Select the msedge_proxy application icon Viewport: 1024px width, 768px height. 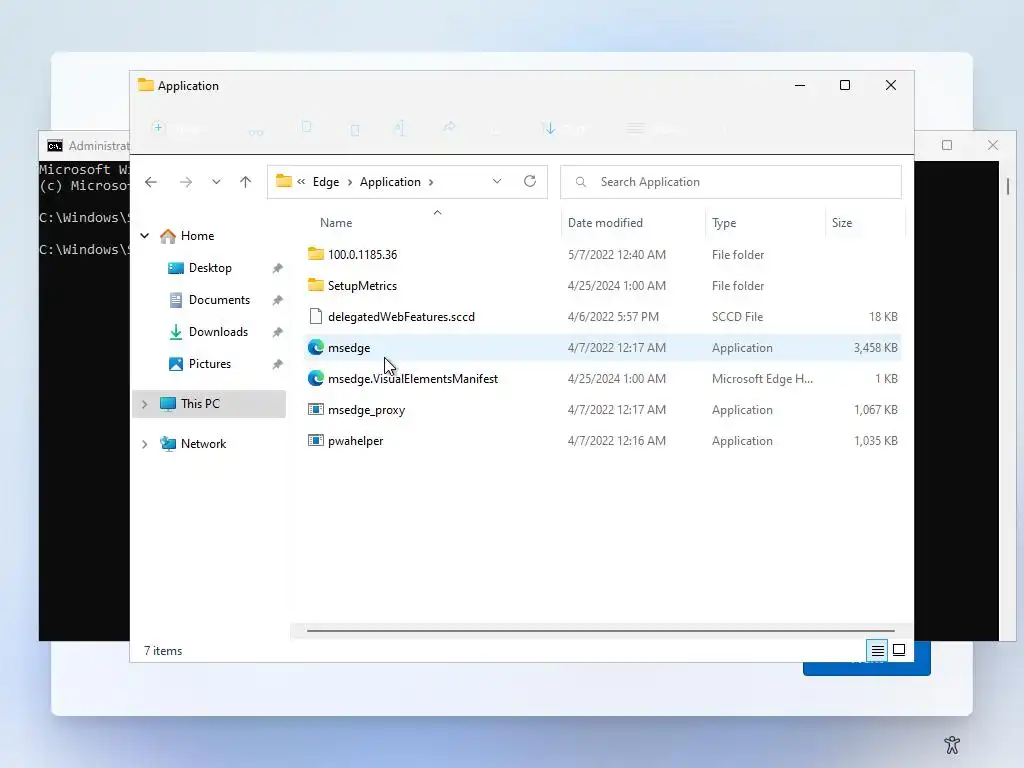click(316, 409)
